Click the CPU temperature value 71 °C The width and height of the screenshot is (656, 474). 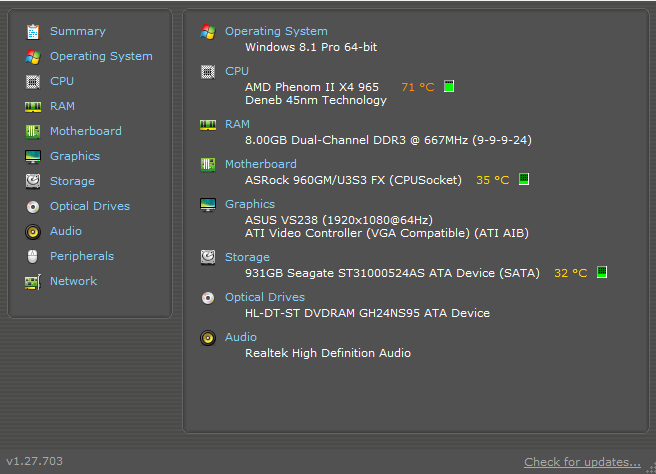[418, 87]
